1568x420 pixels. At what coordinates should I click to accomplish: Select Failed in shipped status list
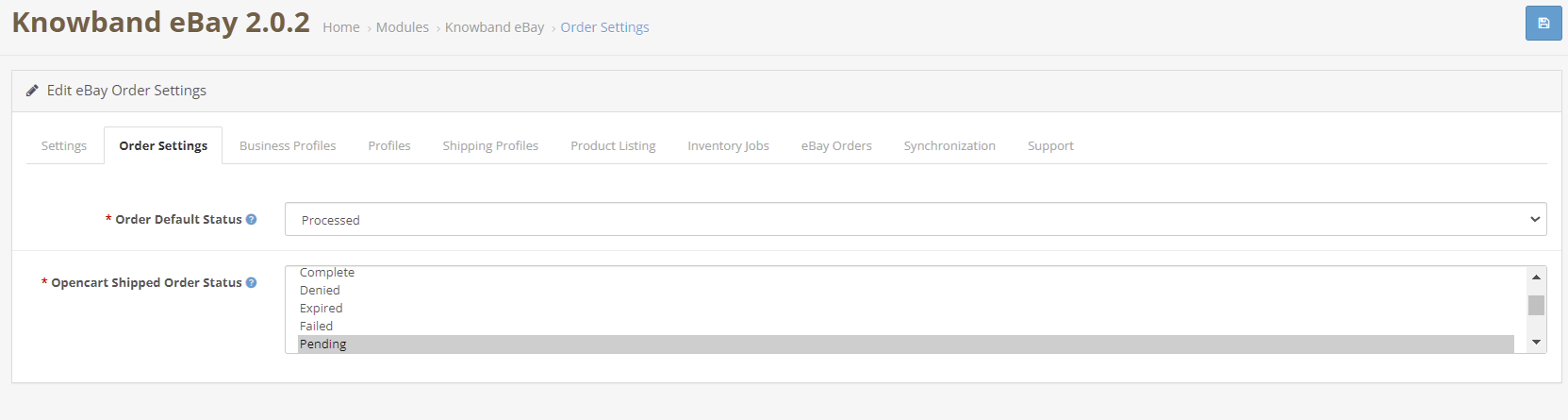pyautogui.click(x=906, y=326)
